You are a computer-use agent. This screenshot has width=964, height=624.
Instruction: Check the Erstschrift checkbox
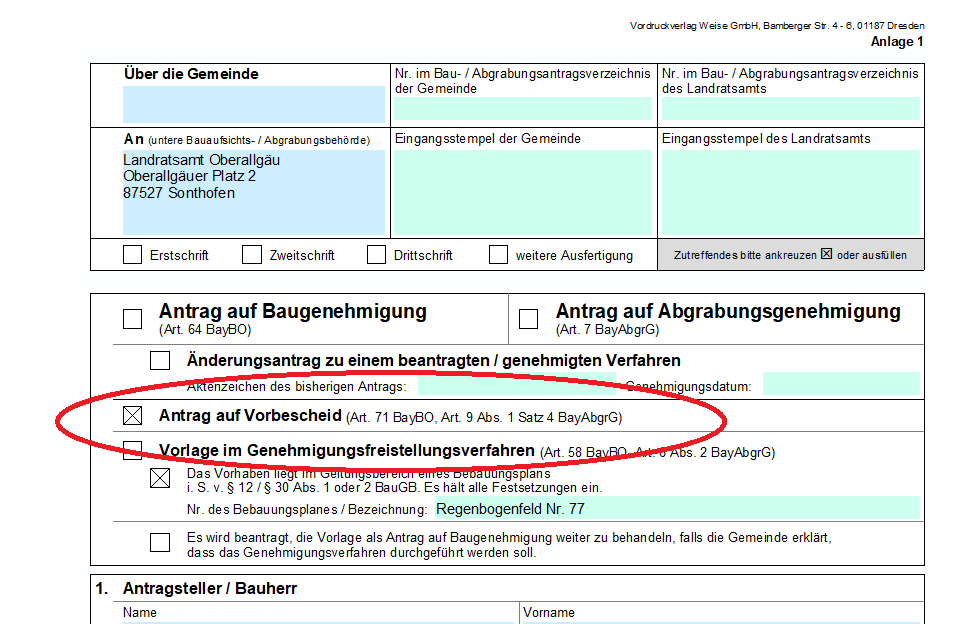pyautogui.click(x=131, y=254)
